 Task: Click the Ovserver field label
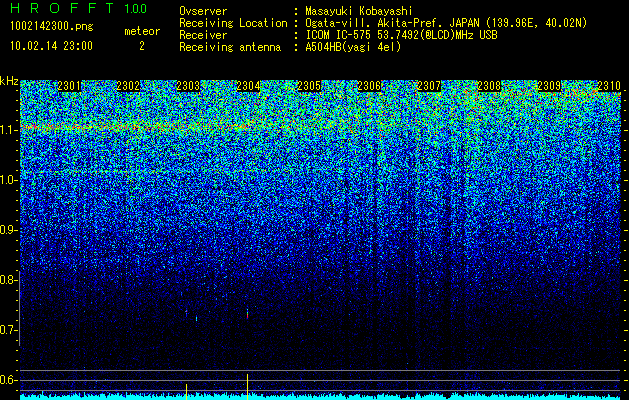203,11
